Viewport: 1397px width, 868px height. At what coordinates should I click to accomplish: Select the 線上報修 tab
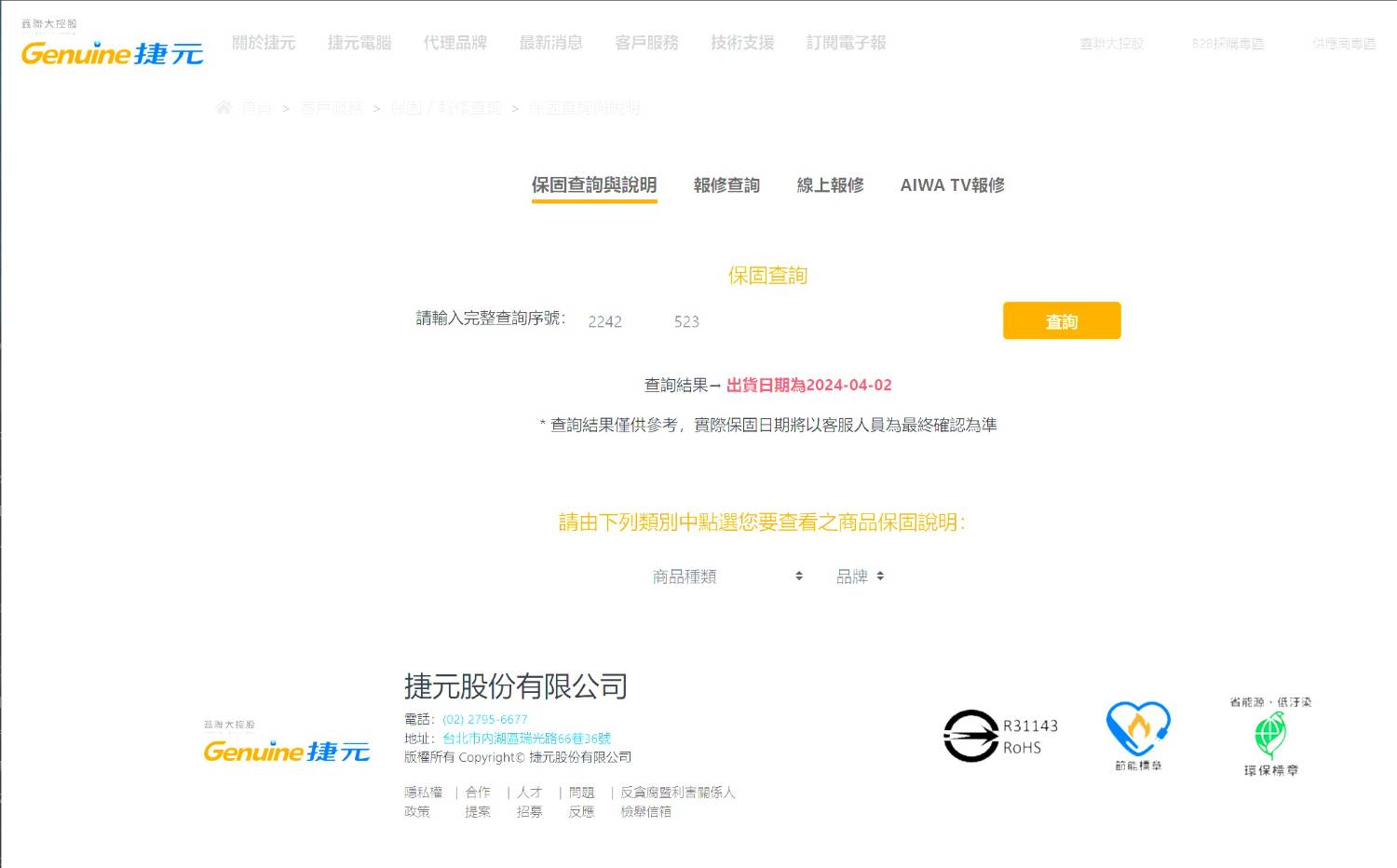pos(830,185)
